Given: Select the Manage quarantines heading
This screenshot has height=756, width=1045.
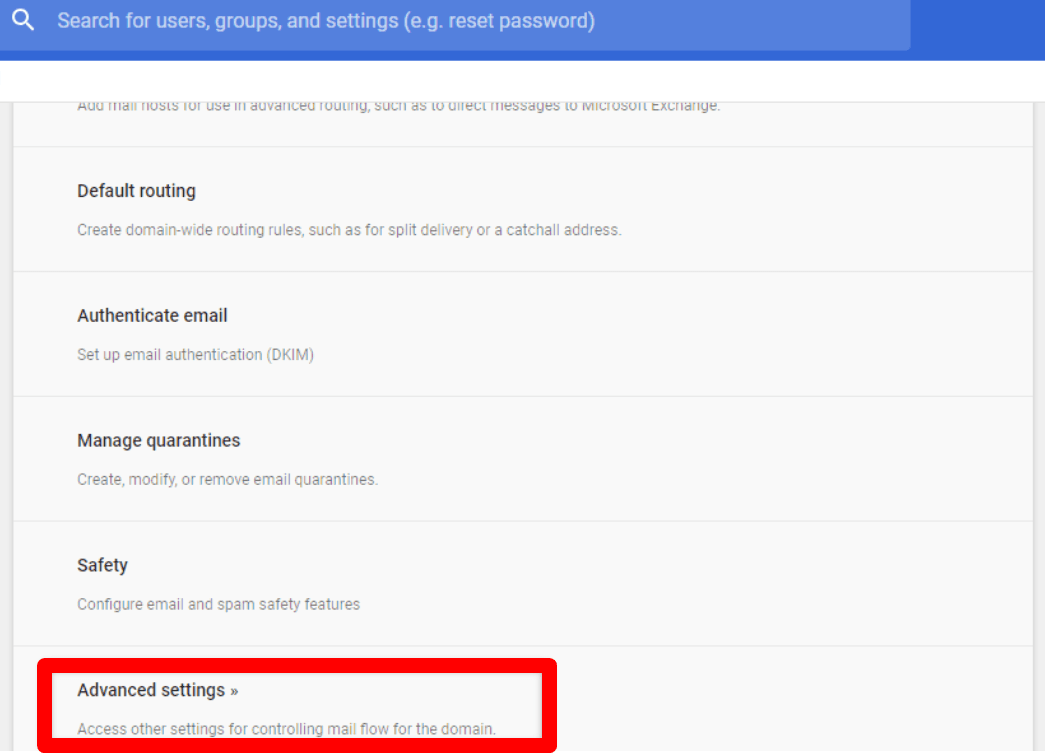Looking at the screenshot, I should pyautogui.click(x=158, y=440).
